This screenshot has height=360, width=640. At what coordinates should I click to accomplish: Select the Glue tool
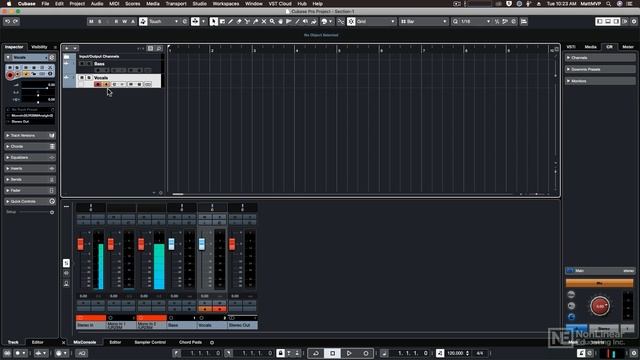click(256, 21)
